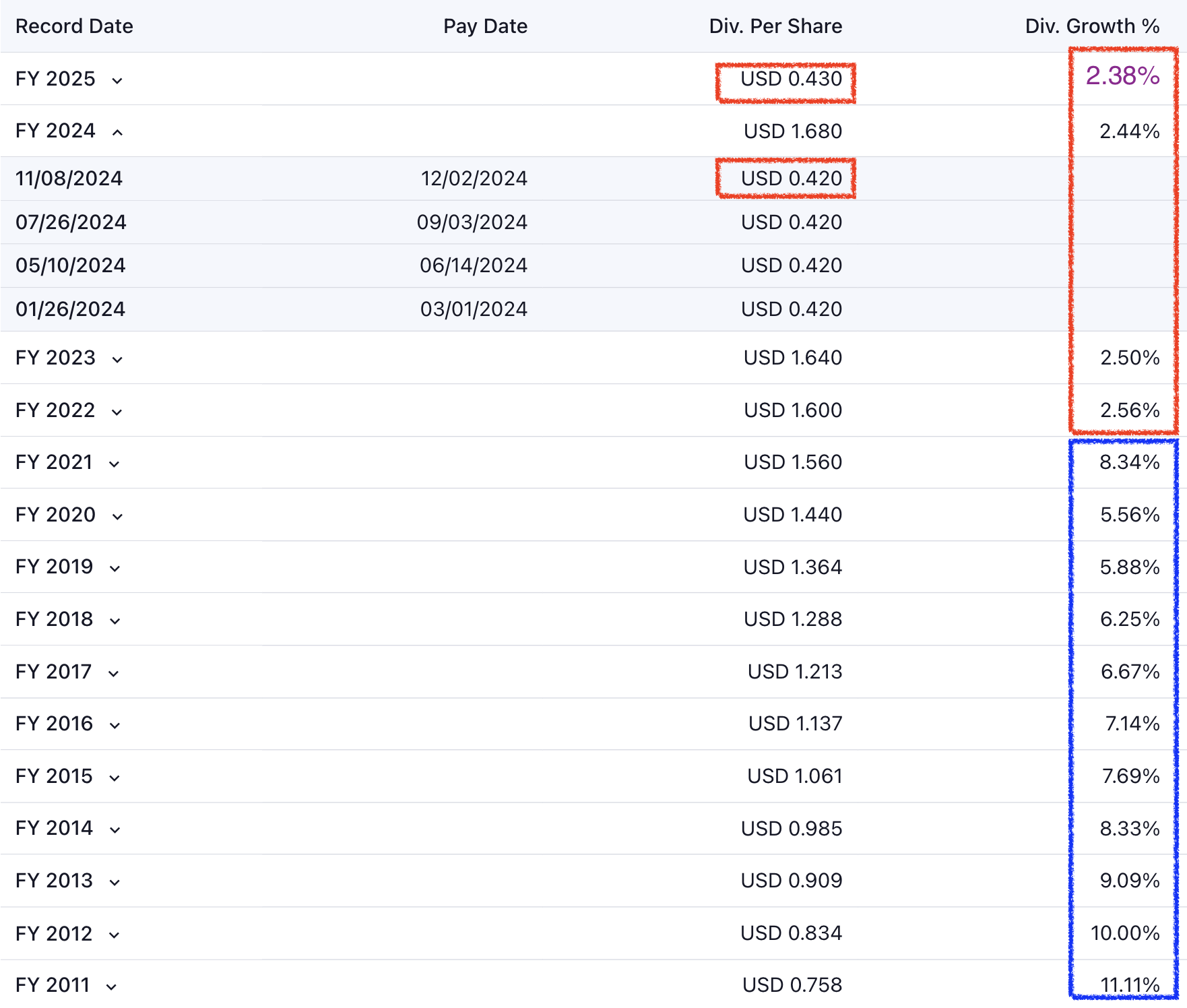Expand the FY 2025 row chevron

tap(117, 81)
